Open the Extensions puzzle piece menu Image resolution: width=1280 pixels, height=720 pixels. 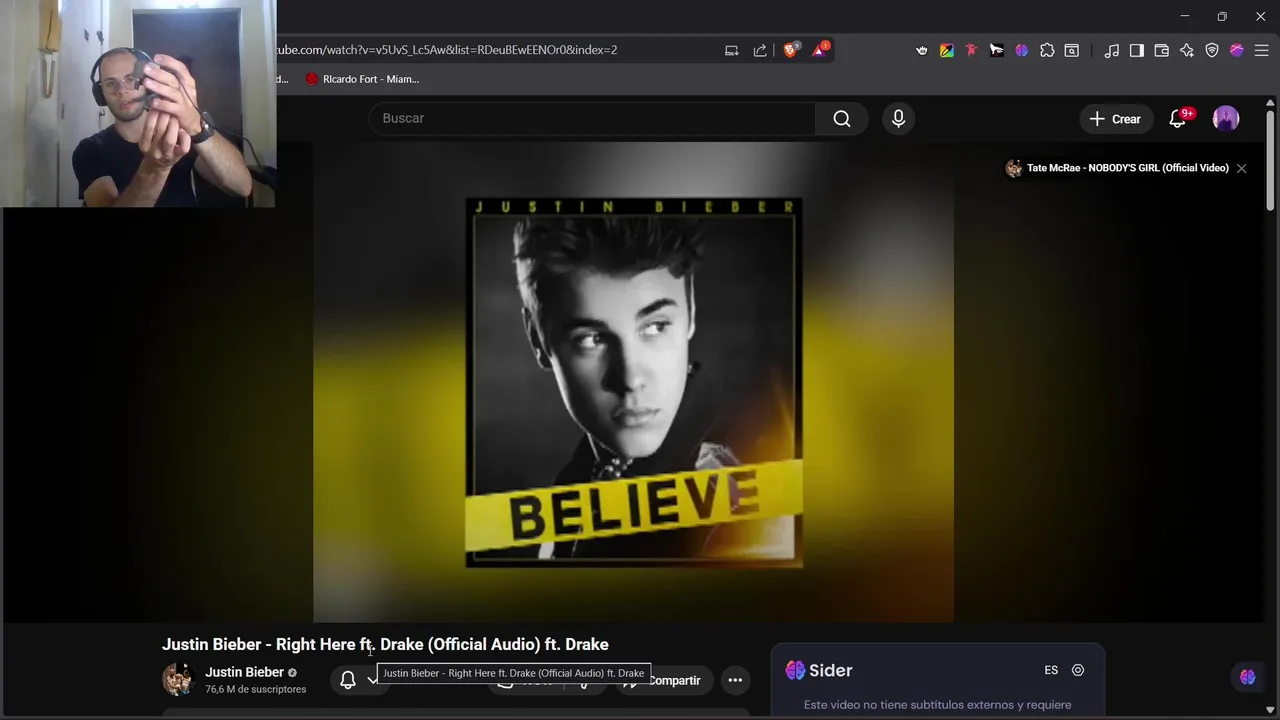pos(1047,50)
